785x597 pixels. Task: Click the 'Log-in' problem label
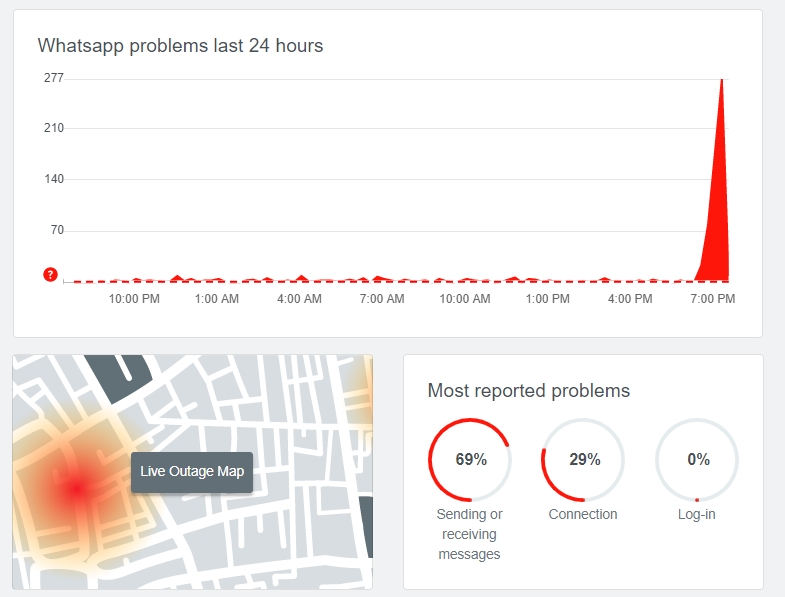click(x=697, y=514)
